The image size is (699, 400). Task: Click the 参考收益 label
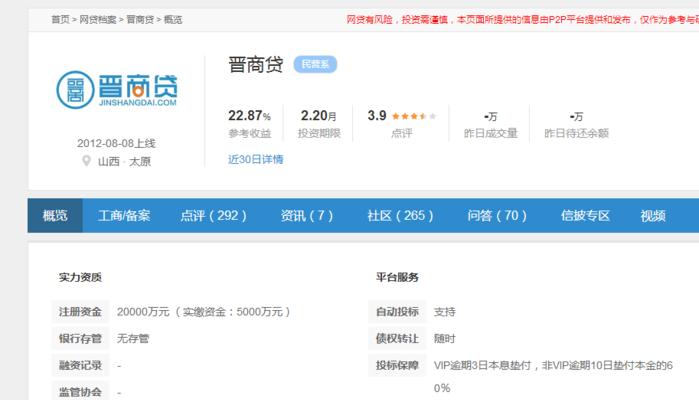[x=250, y=133]
